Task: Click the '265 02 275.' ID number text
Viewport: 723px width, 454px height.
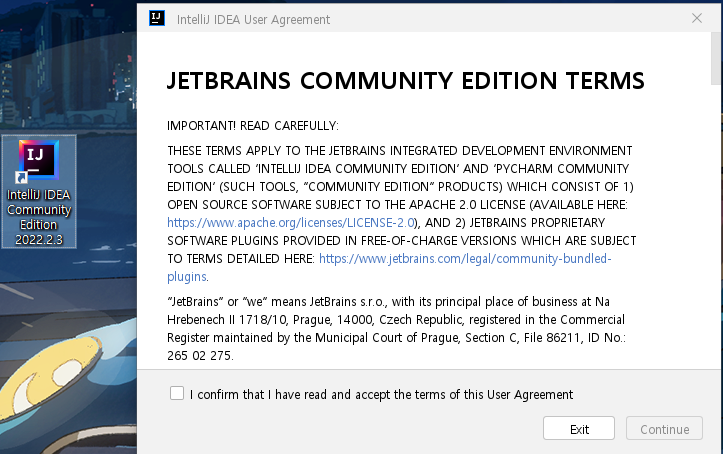Action: coord(200,355)
